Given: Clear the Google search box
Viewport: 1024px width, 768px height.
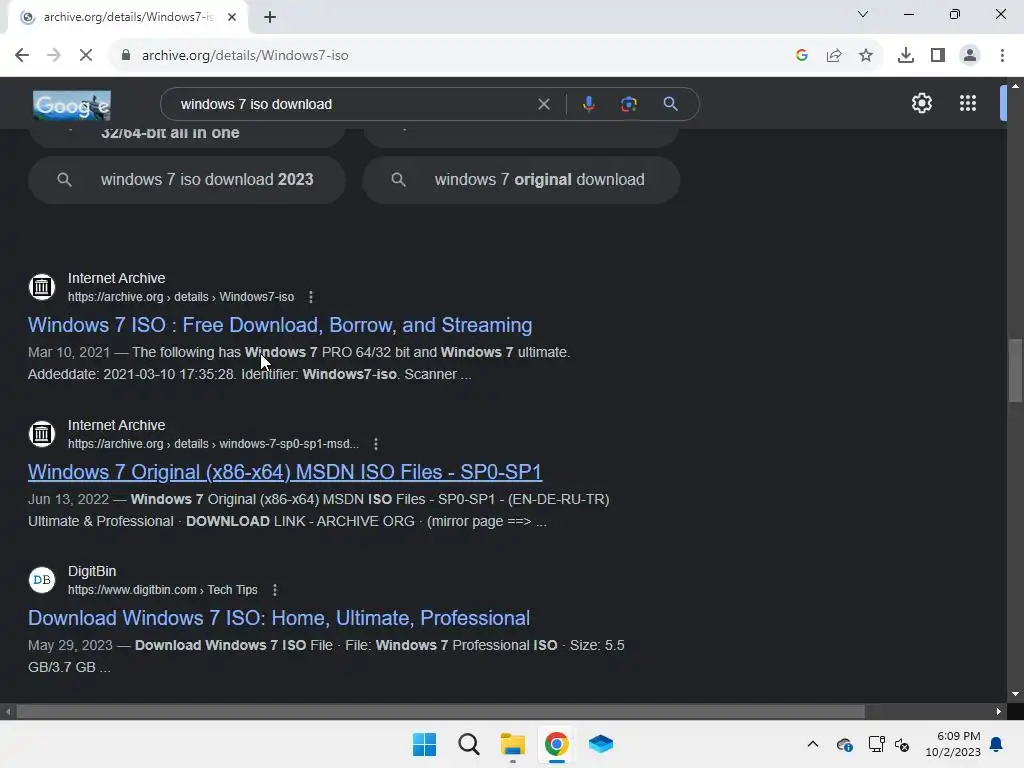Looking at the screenshot, I should pos(543,104).
